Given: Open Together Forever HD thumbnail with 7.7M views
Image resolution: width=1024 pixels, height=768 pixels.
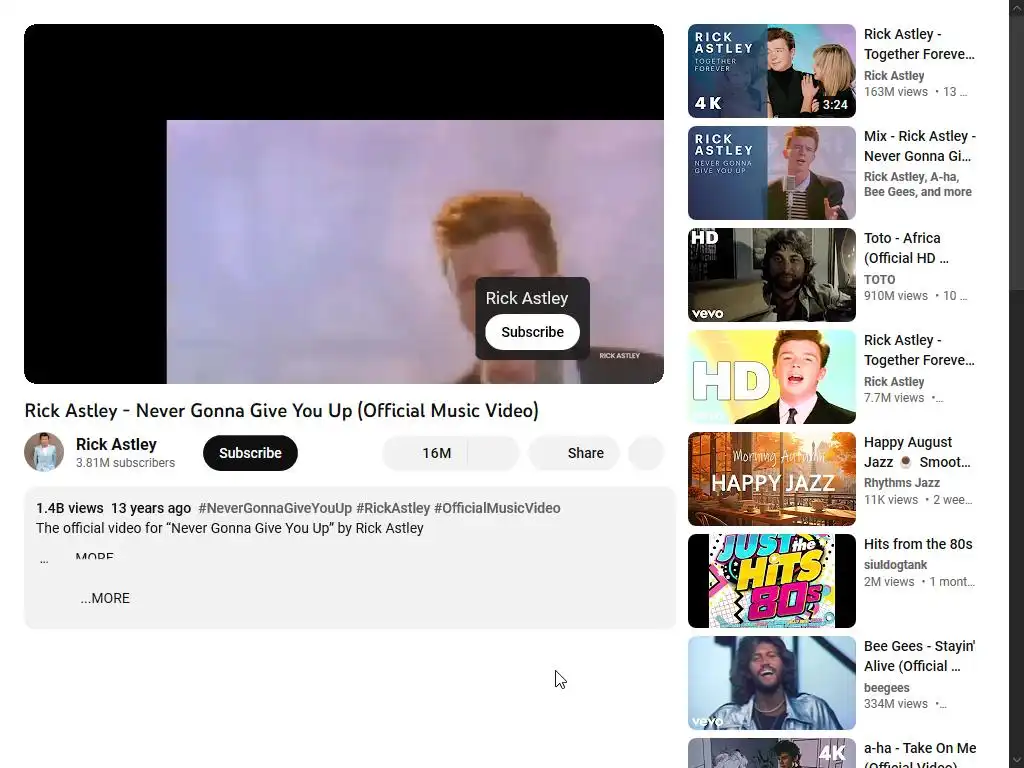Looking at the screenshot, I should click(772, 377).
